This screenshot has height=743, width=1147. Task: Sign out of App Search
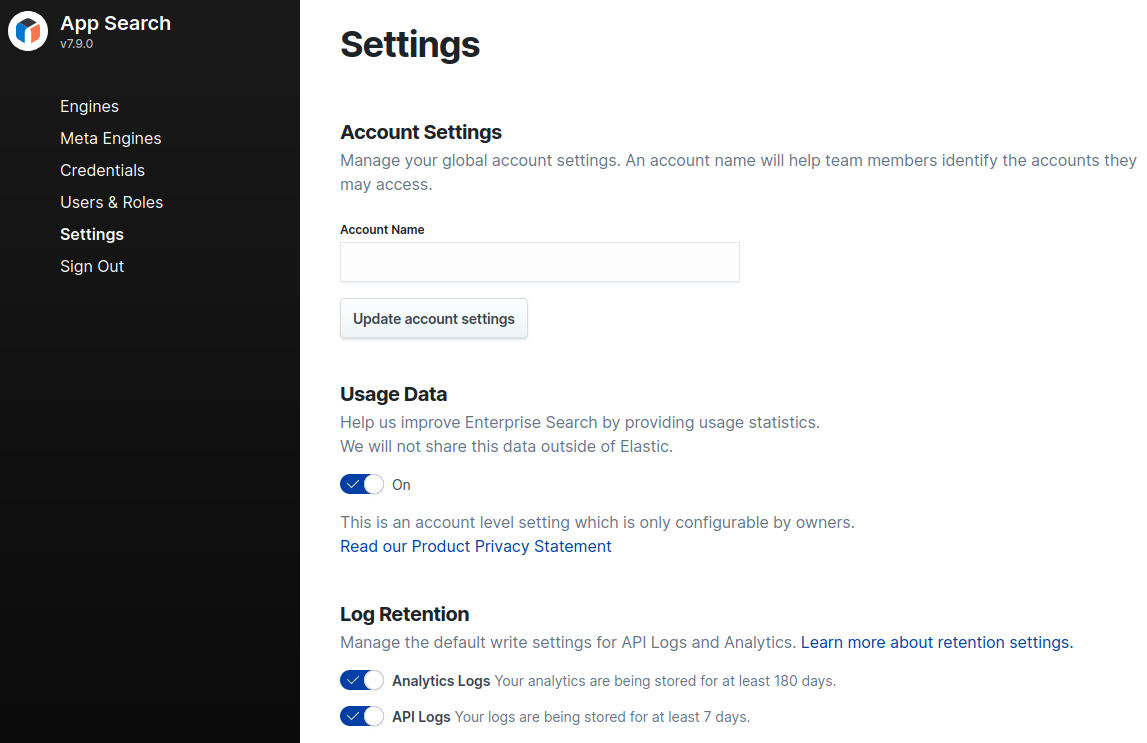tap(92, 266)
